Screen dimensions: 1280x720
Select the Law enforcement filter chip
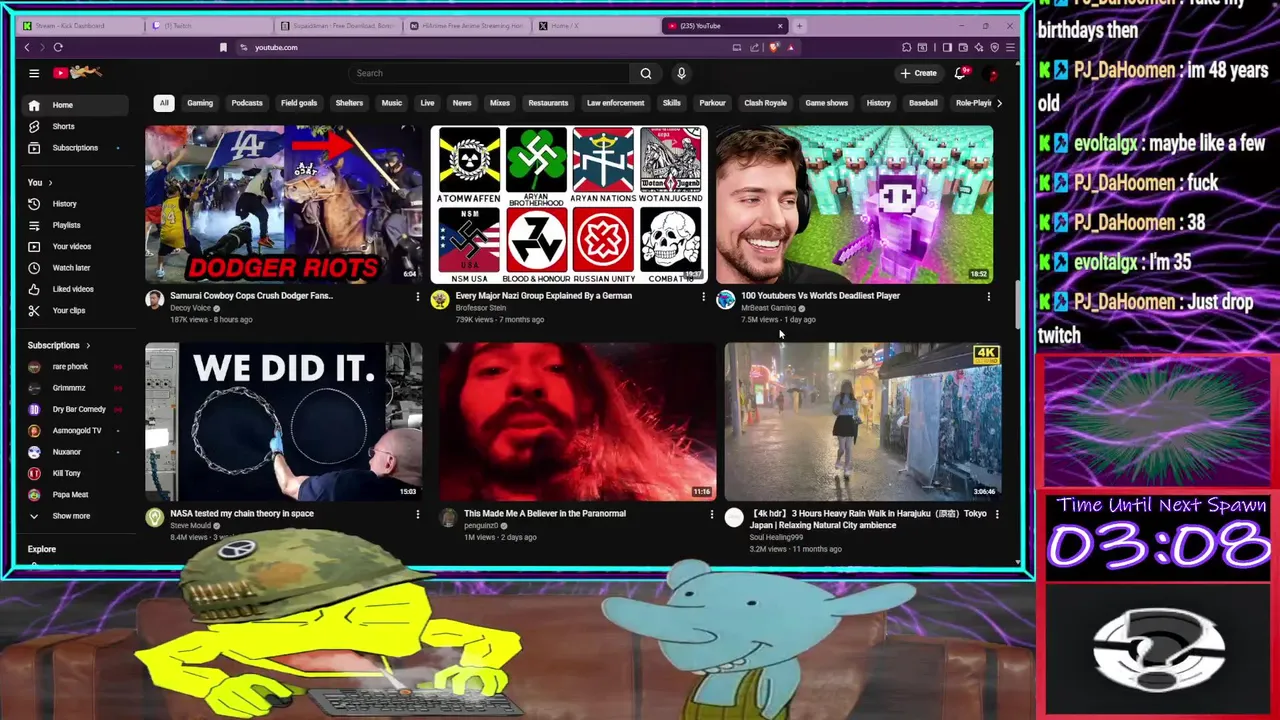(615, 103)
